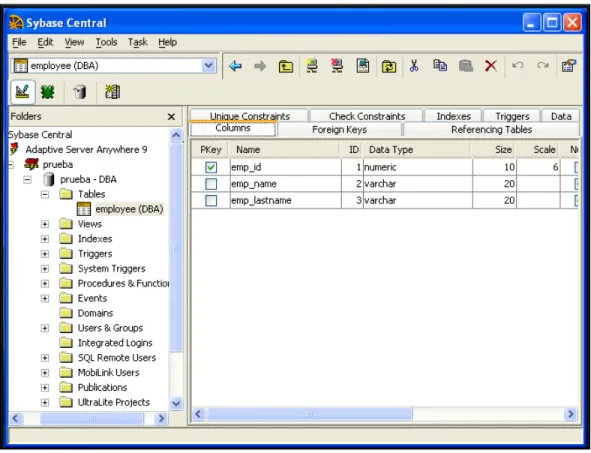Open the Help menu
The height and width of the screenshot is (453, 591).
167,42
